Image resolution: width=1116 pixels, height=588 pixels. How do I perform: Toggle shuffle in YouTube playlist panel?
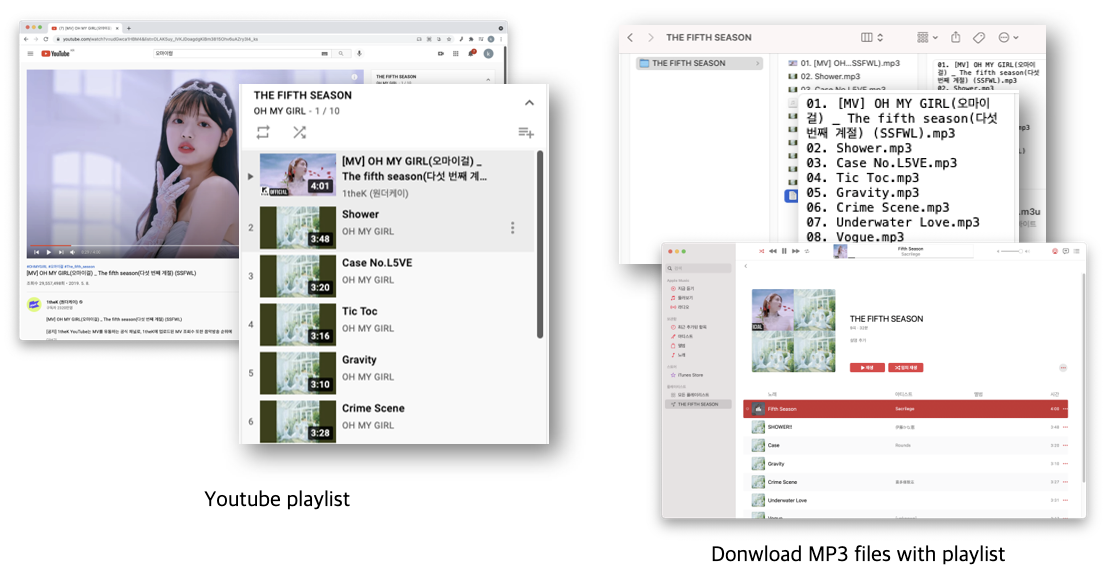tap(300, 132)
